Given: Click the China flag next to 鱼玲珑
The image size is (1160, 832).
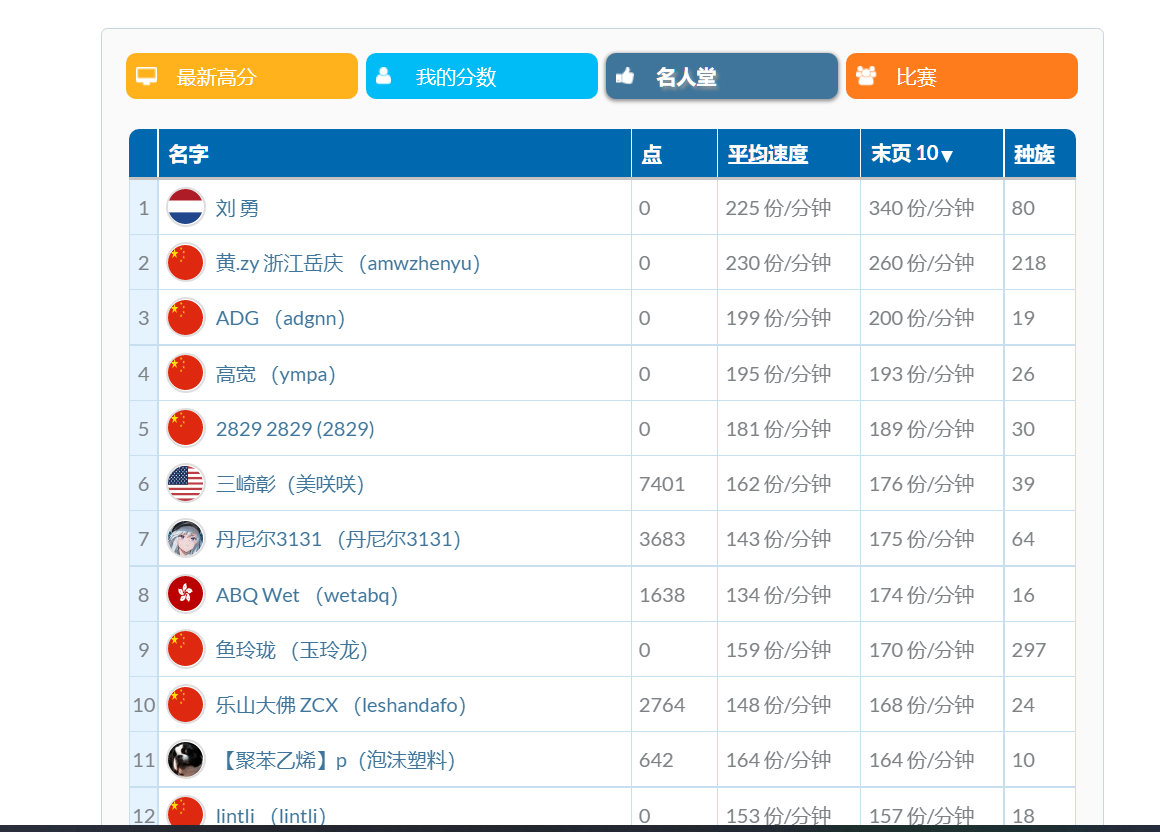Looking at the screenshot, I should point(185,649).
